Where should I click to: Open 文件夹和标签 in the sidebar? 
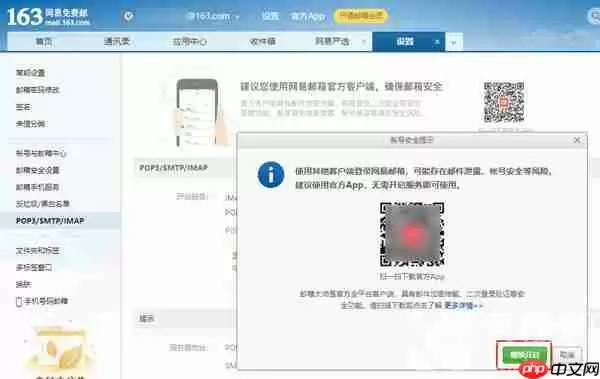tap(38, 251)
